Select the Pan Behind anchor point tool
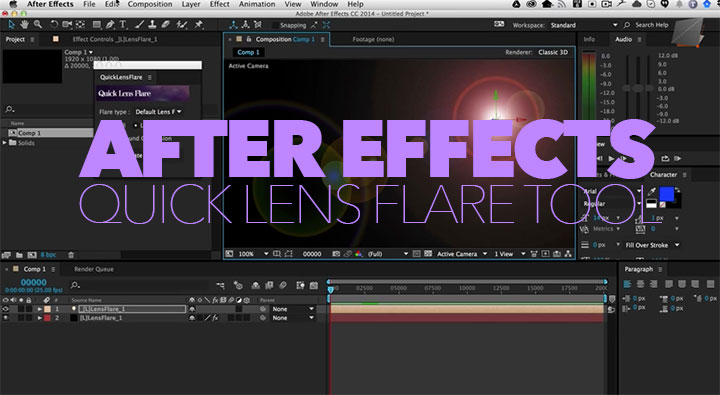The width and height of the screenshot is (720, 395). pyautogui.click(x=80, y=24)
